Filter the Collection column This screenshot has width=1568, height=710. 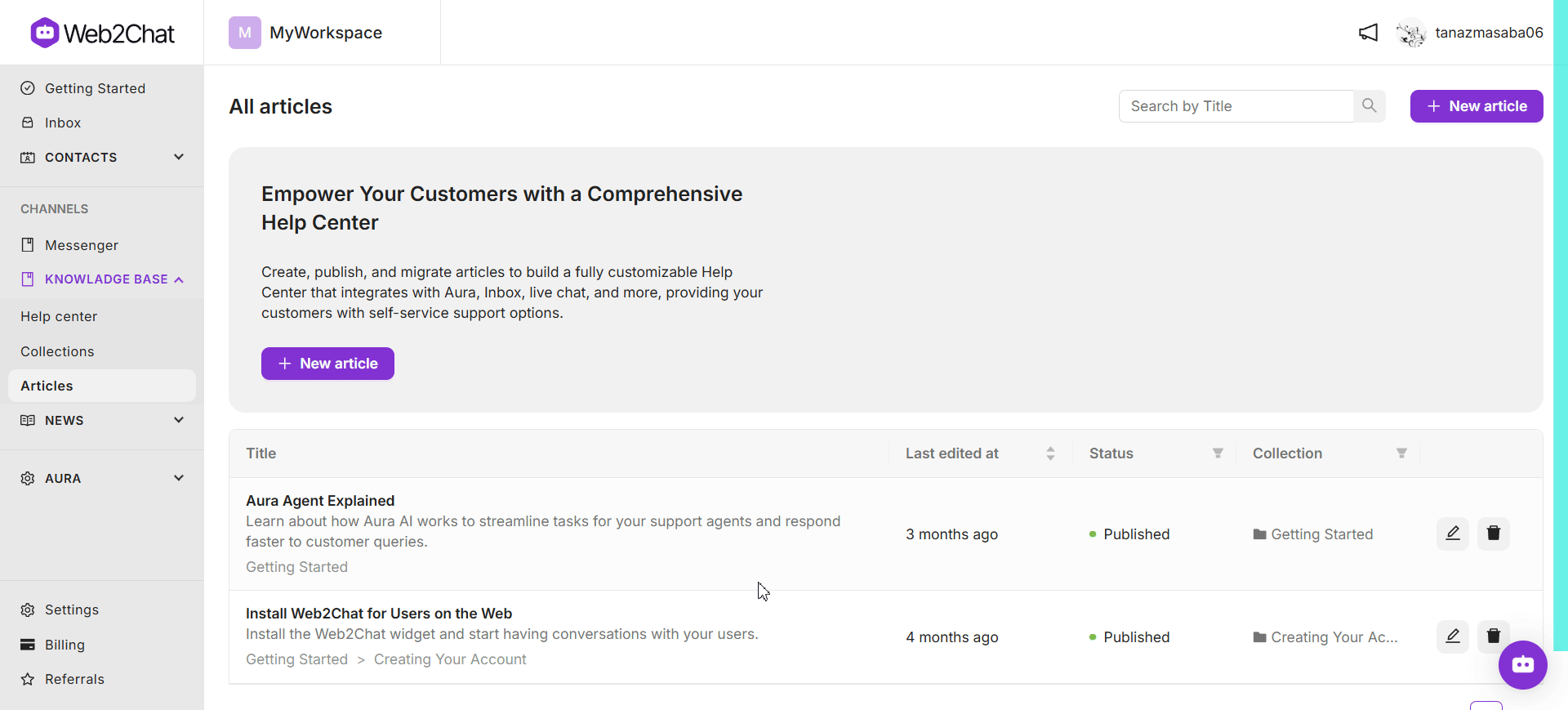tap(1401, 453)
